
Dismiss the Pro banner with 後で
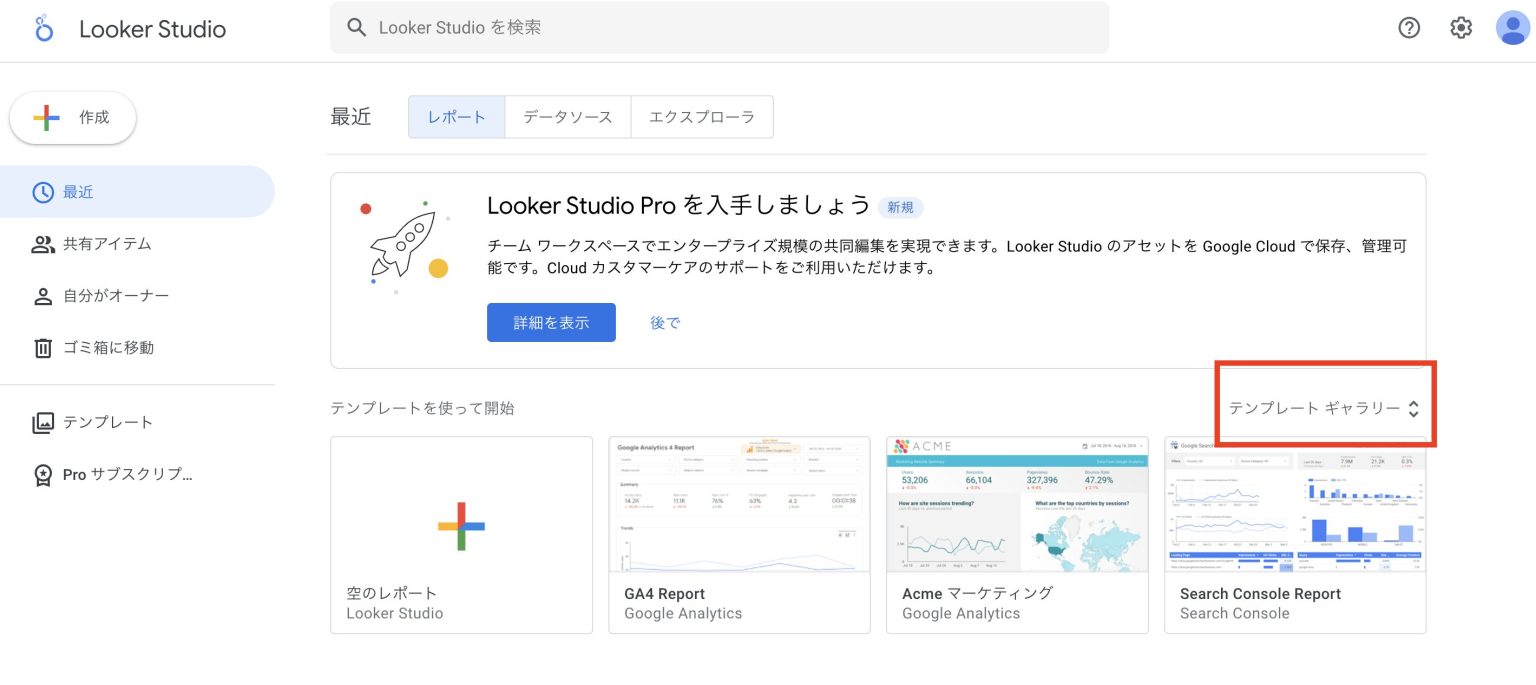(664, 322)
